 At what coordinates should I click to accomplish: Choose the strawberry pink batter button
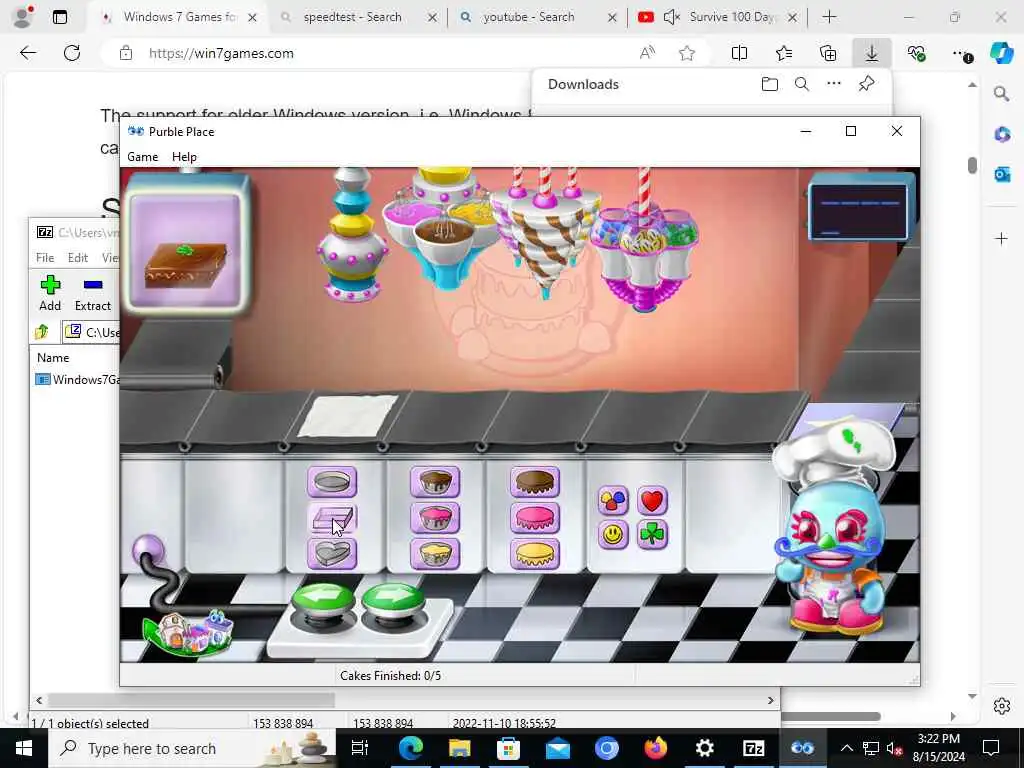tap(435, 518)
